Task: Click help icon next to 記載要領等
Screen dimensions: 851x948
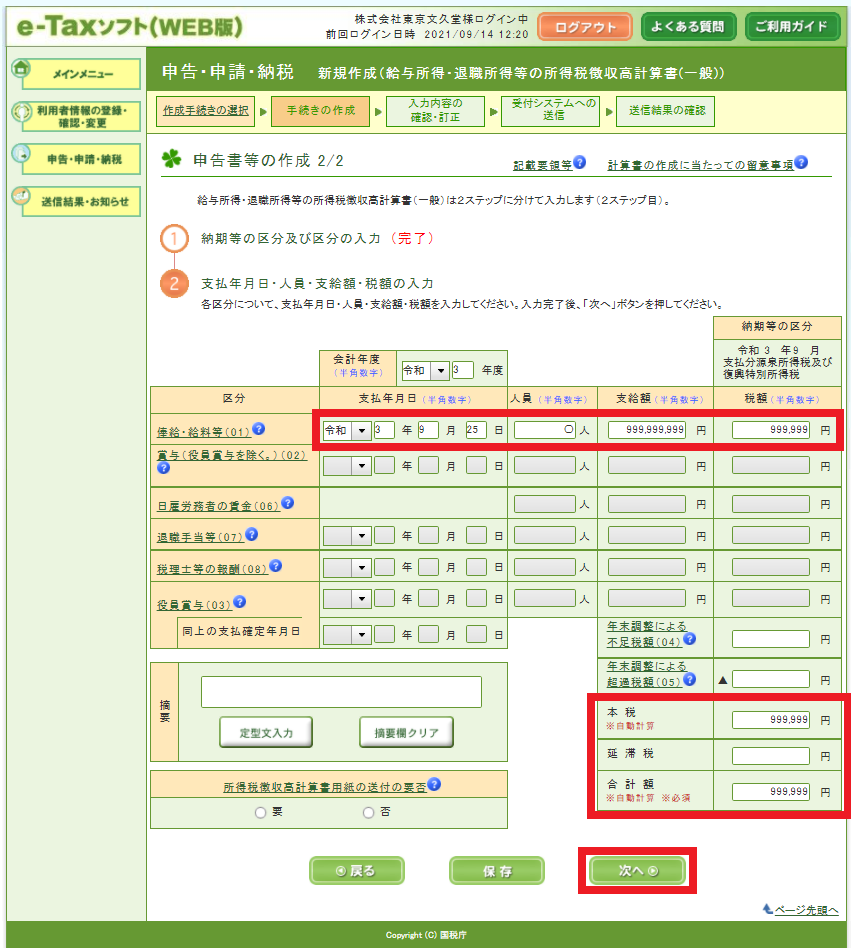Action: 580,163
